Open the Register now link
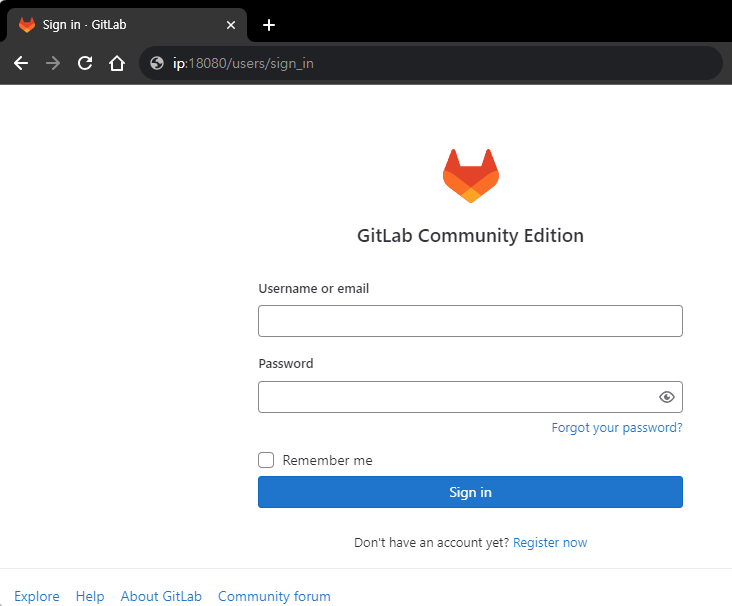The width and height of the screenshot is (732, 606). (x=550, y=543)
